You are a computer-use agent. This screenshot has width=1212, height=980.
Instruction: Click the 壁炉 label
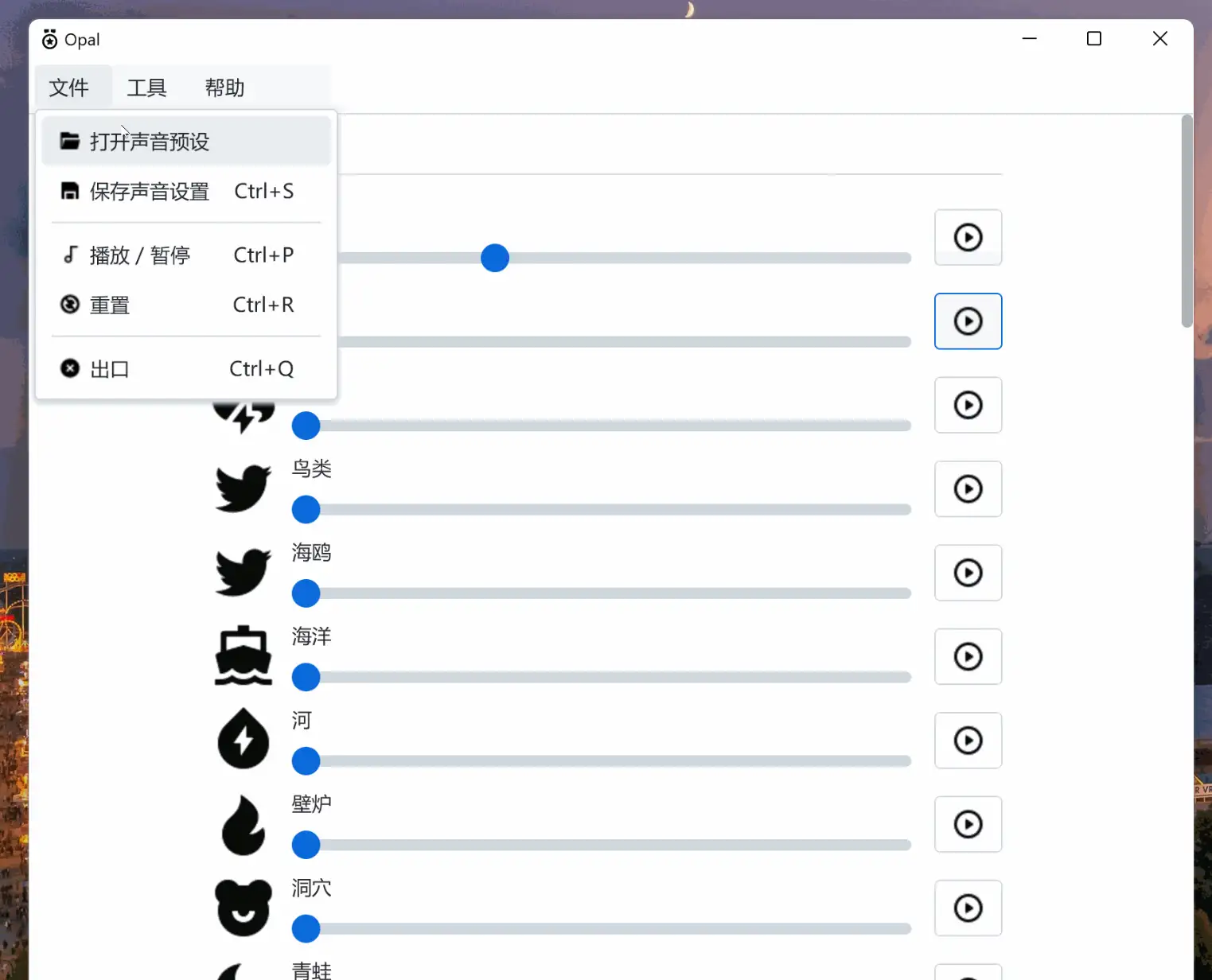click(x=311, y=804)
